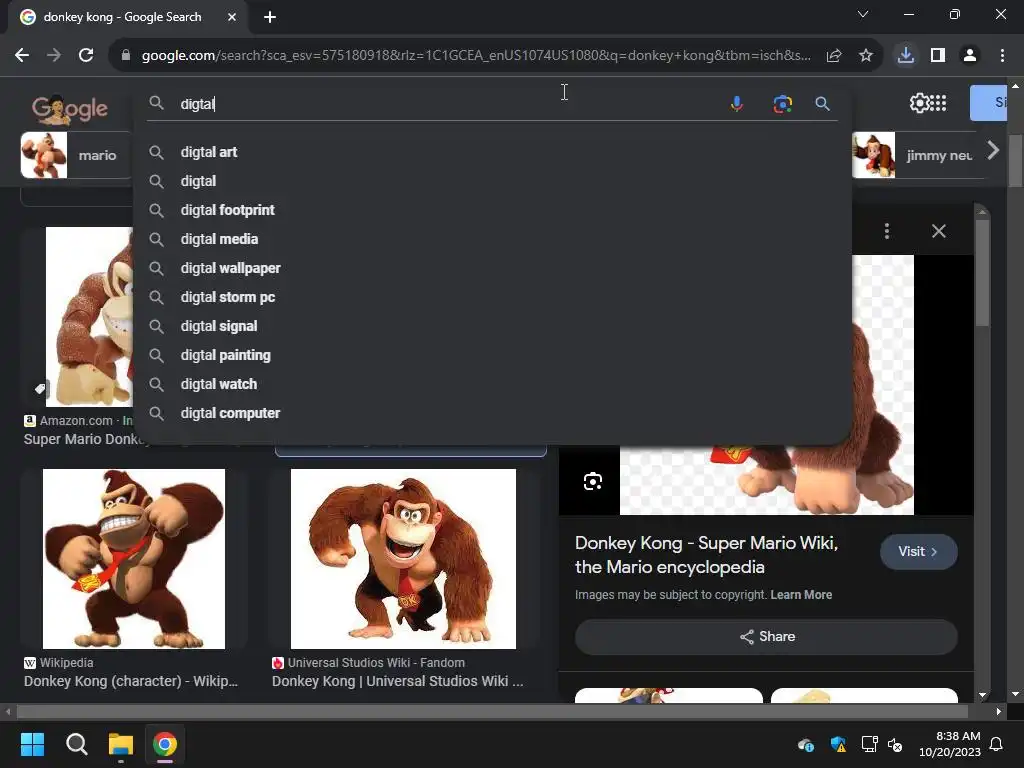Open the Chrome profile menu
Screen dimensions: 1024x768
pos(970,56)
